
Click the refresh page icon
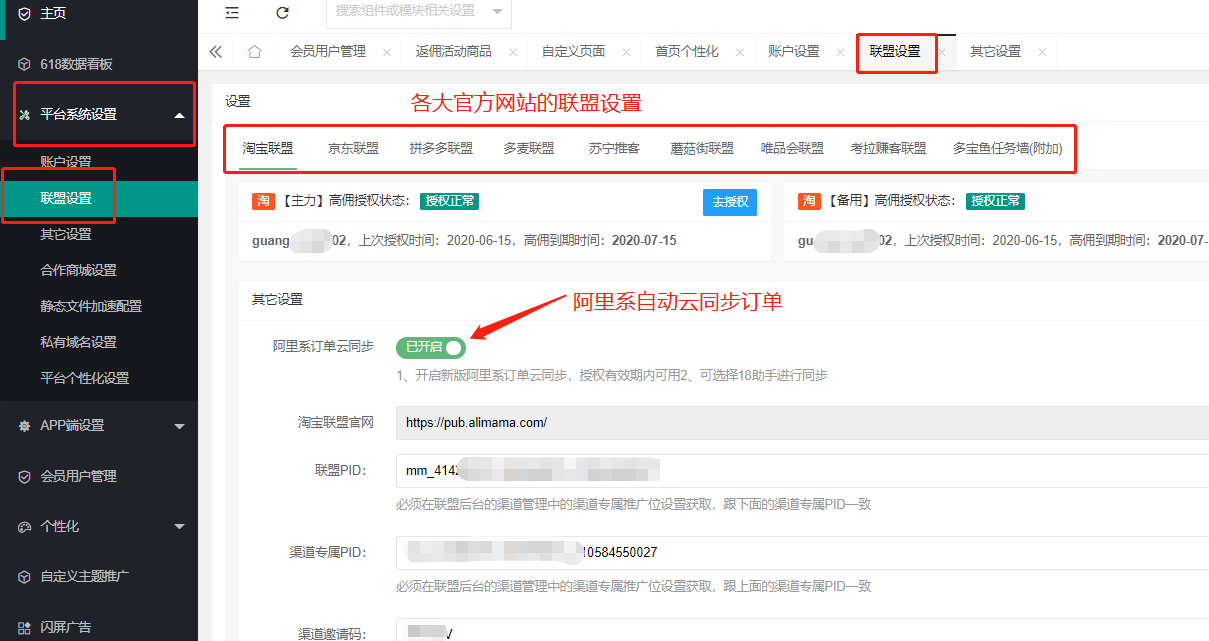pyautogui.click(x=283, y=12)
